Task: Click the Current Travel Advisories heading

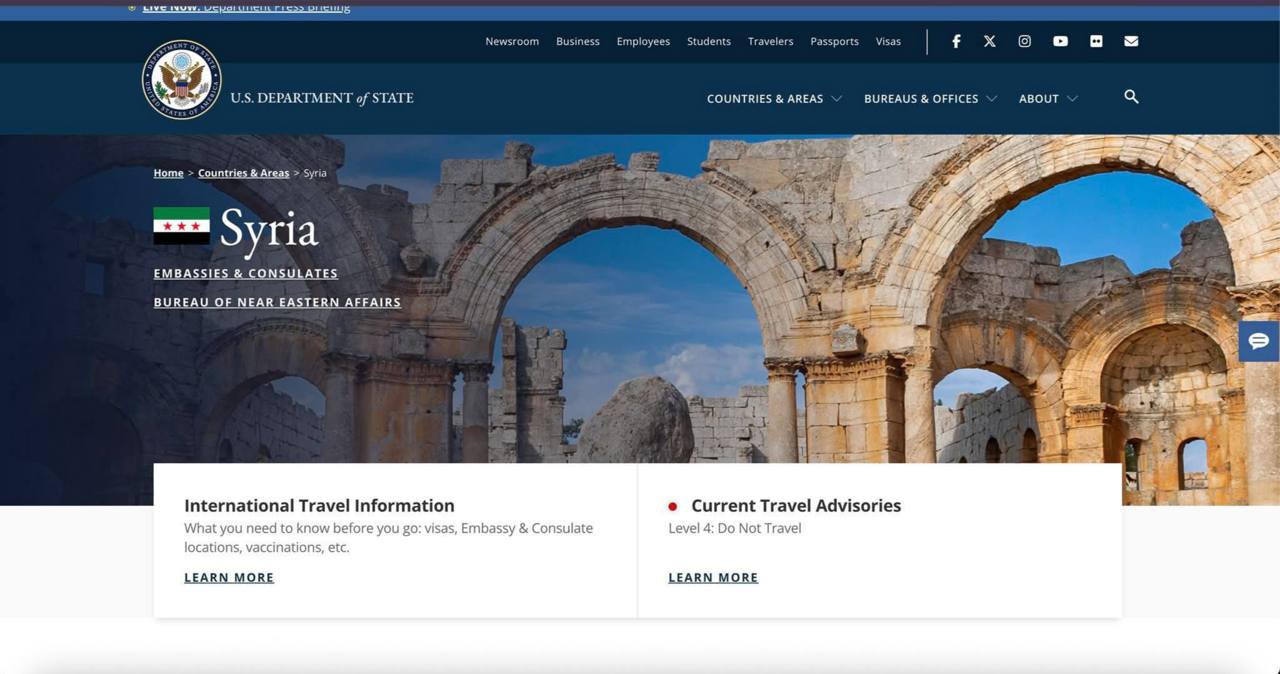Action: pyautogui.click(x=796, y=505)
